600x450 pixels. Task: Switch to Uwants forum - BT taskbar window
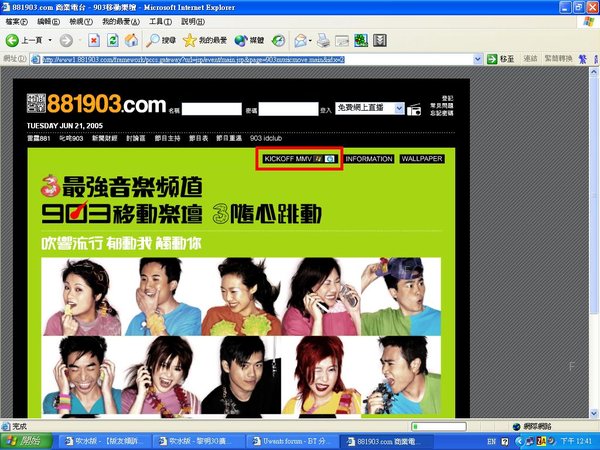pos(291,442)
